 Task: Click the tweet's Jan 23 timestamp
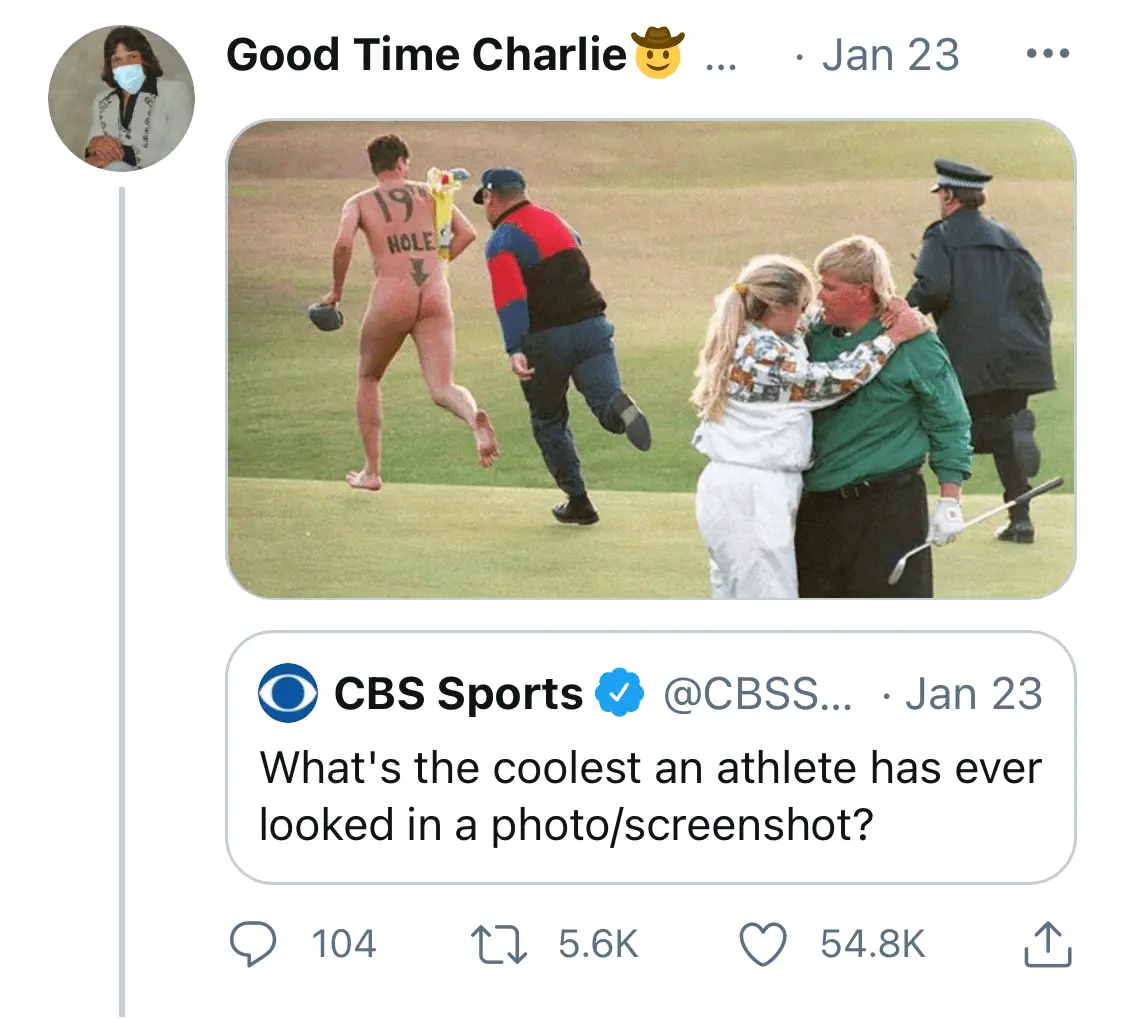pos(889,55)
